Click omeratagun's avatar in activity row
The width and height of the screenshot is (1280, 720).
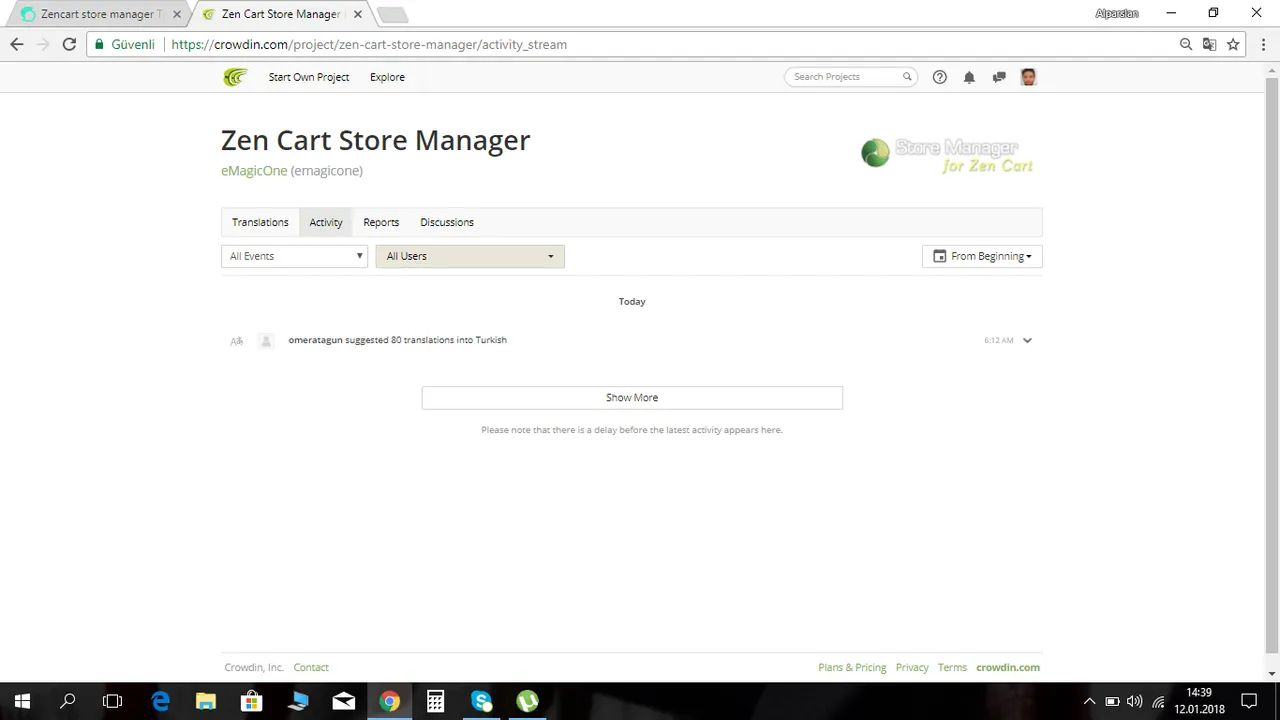click(266, 341)
